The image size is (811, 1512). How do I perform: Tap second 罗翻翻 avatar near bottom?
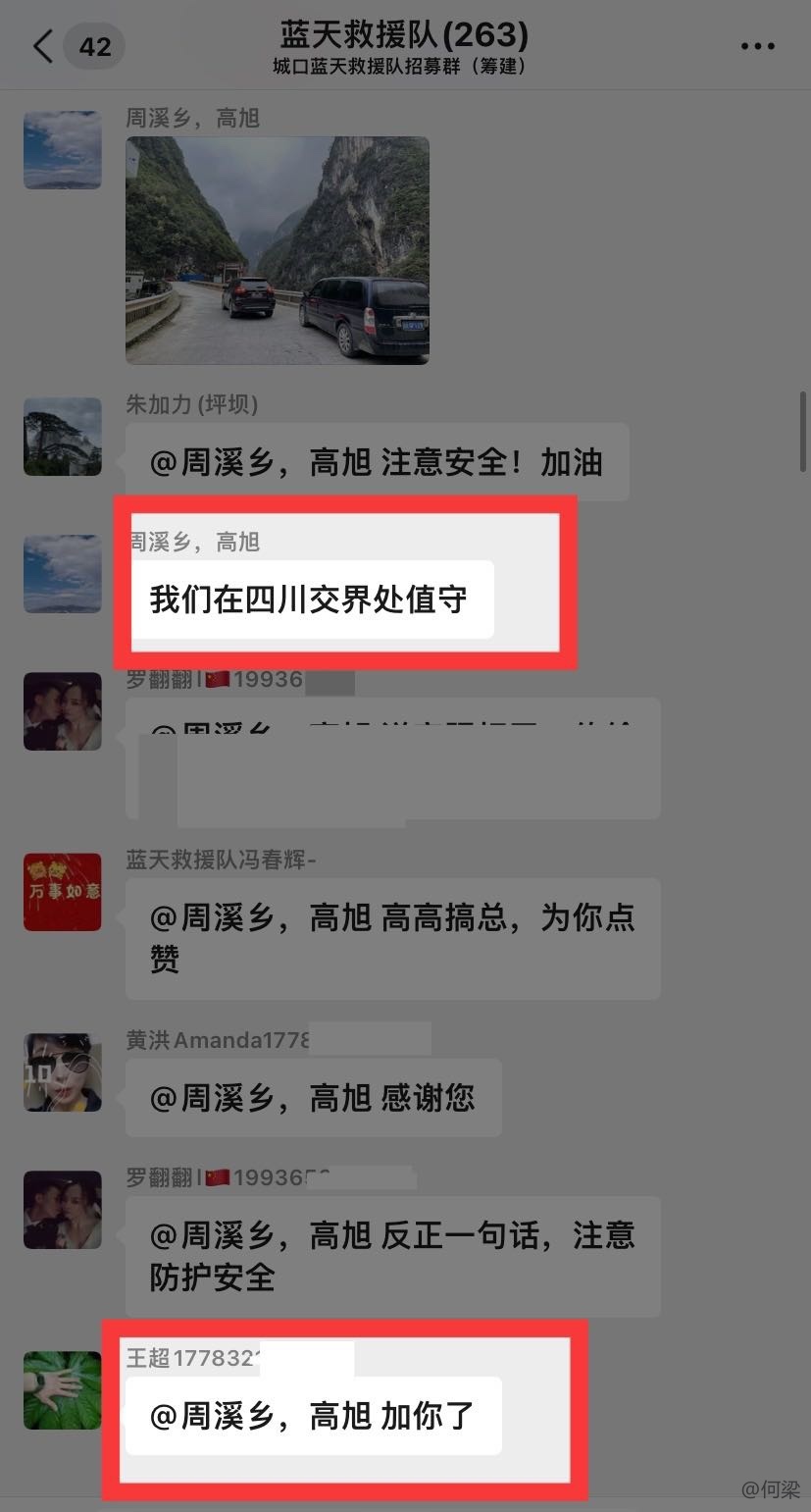click(63, 1210)
